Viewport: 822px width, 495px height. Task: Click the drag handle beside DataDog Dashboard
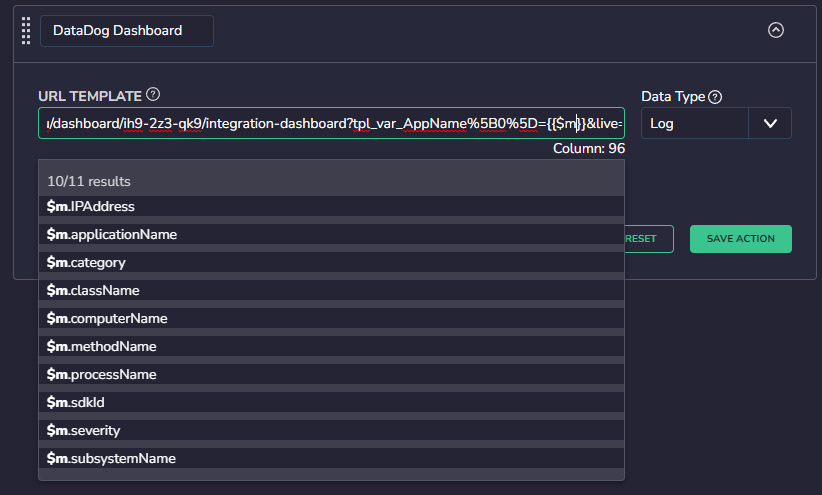point(26,30)
